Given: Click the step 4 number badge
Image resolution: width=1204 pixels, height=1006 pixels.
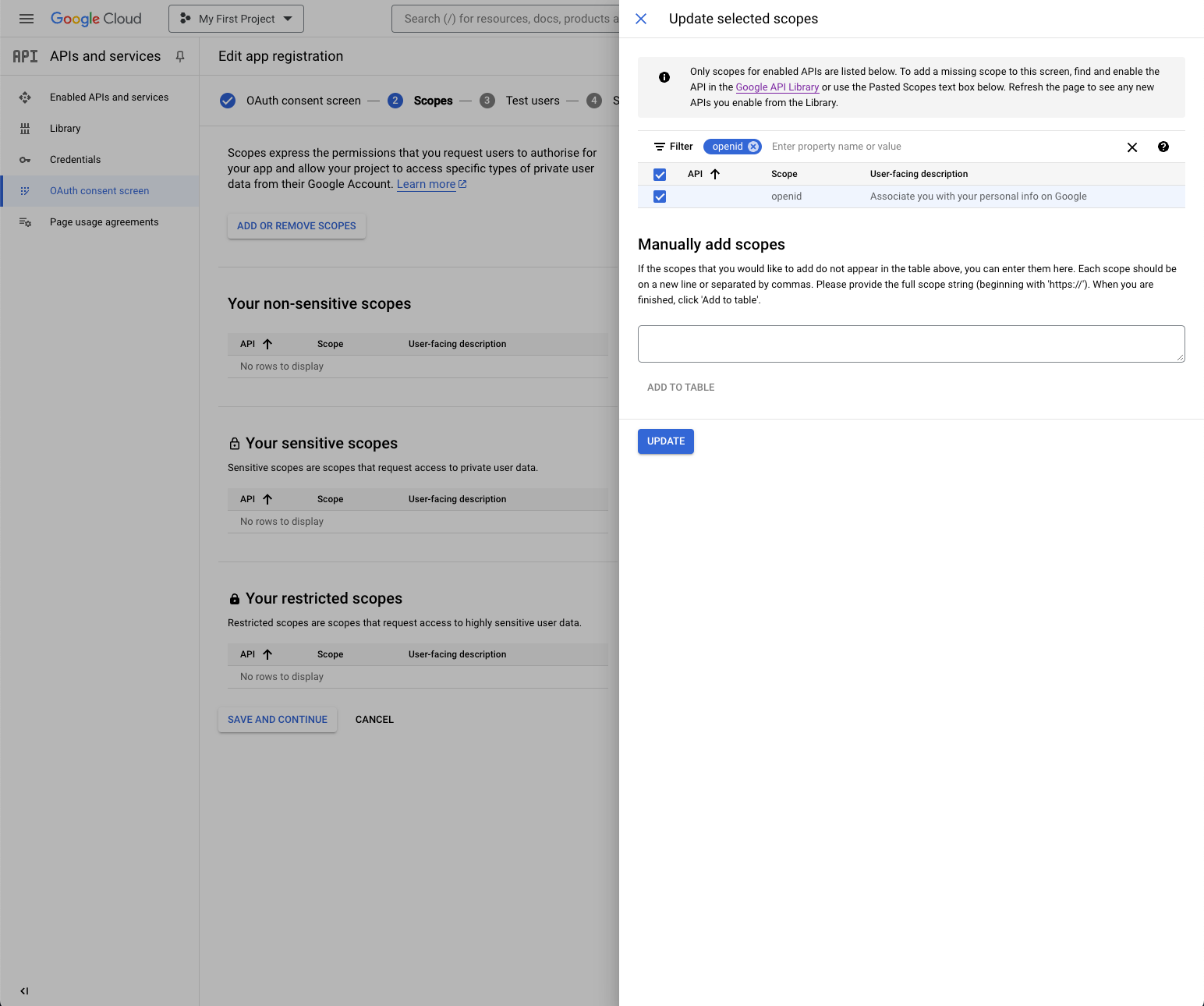Looking at the screenshot, I should click(594, 101).
